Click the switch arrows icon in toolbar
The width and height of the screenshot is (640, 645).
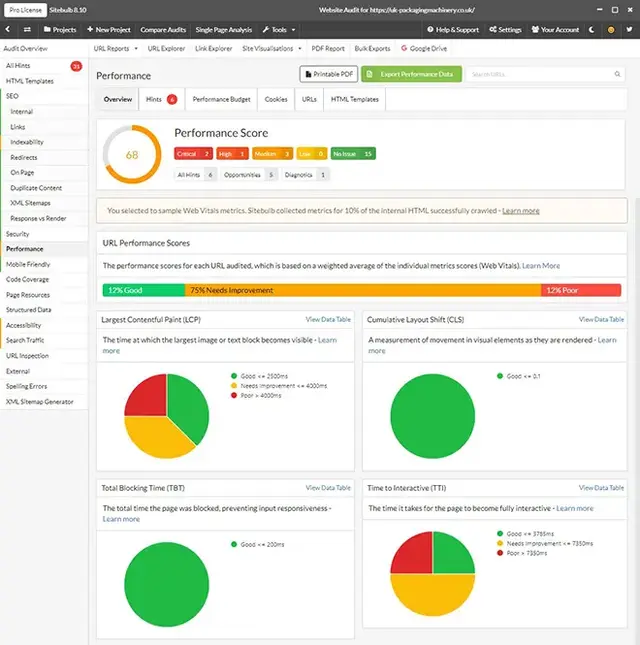[x=27, y=29]
